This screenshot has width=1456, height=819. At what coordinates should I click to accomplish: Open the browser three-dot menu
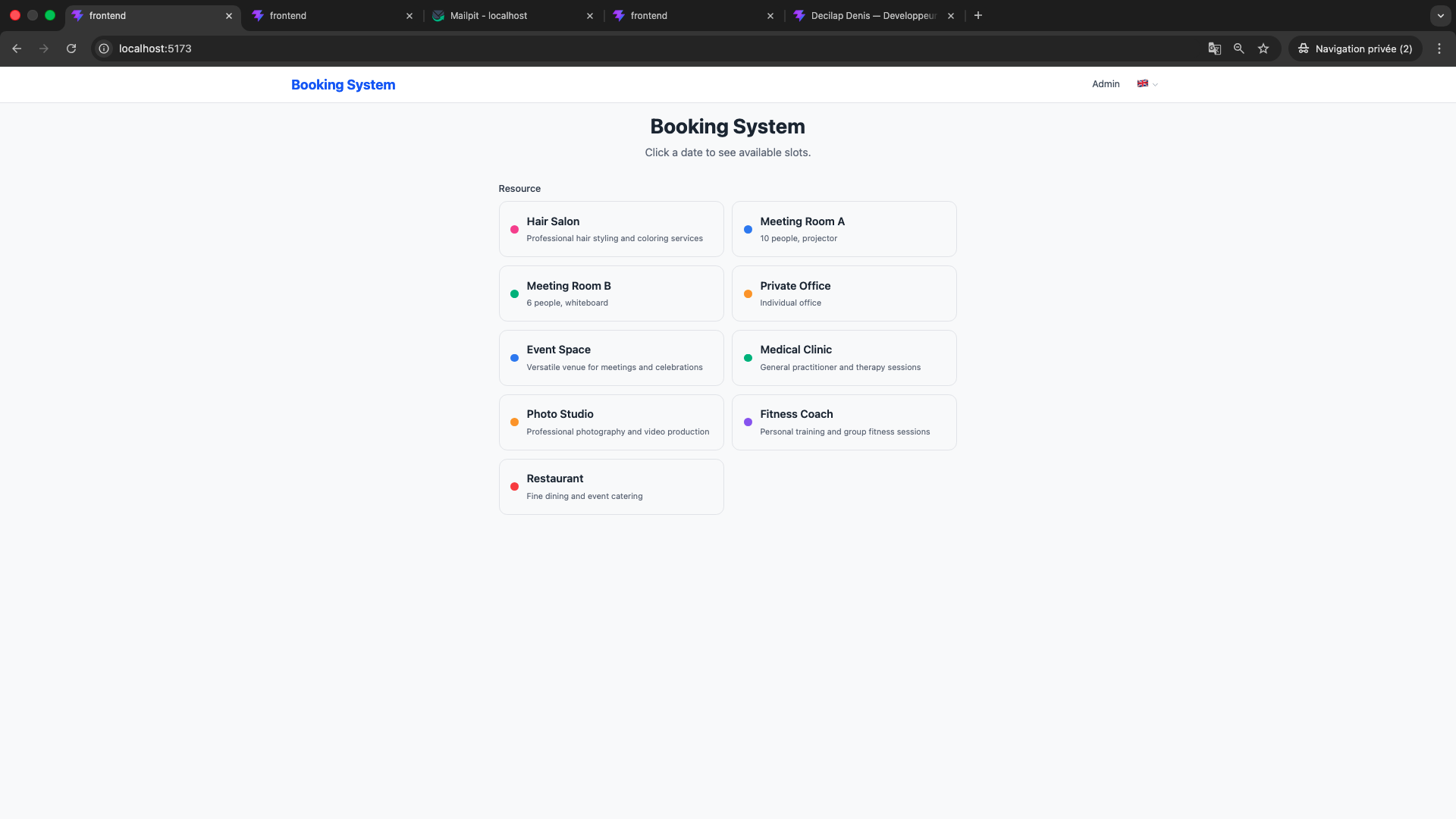point(1439,49)
